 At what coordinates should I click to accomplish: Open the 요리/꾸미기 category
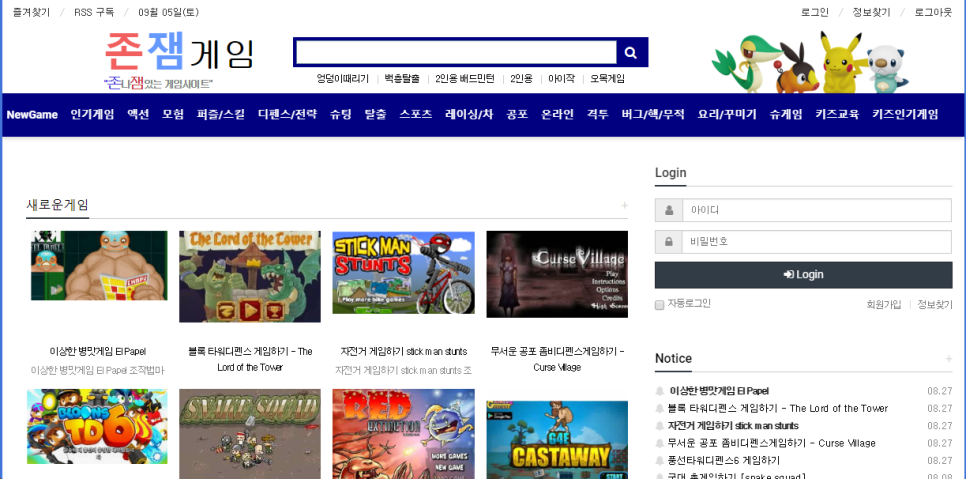pyautogui.click(x=727, y=115)
